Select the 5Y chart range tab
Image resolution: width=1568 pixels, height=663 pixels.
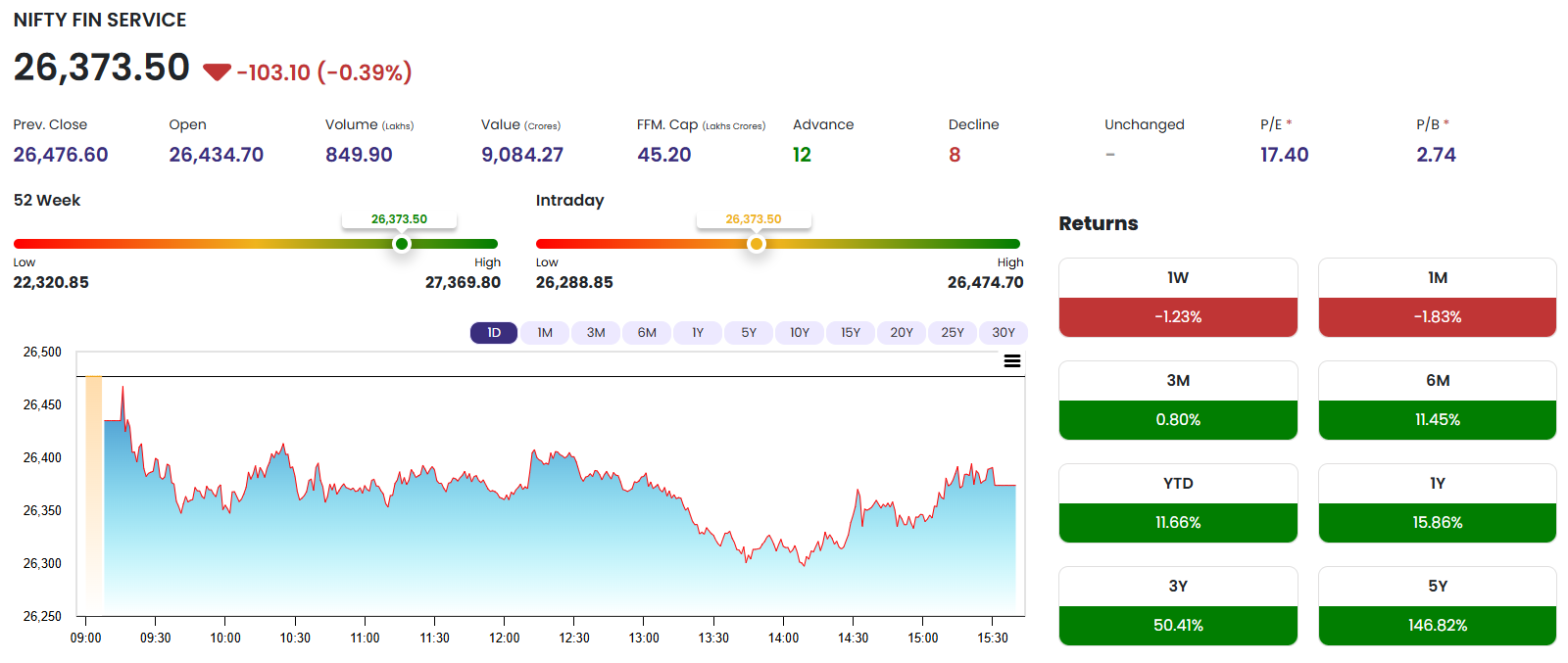point(749,333)
